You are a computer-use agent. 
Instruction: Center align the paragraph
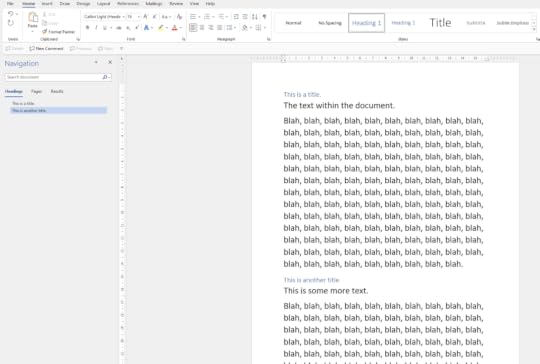click(202, 28)
